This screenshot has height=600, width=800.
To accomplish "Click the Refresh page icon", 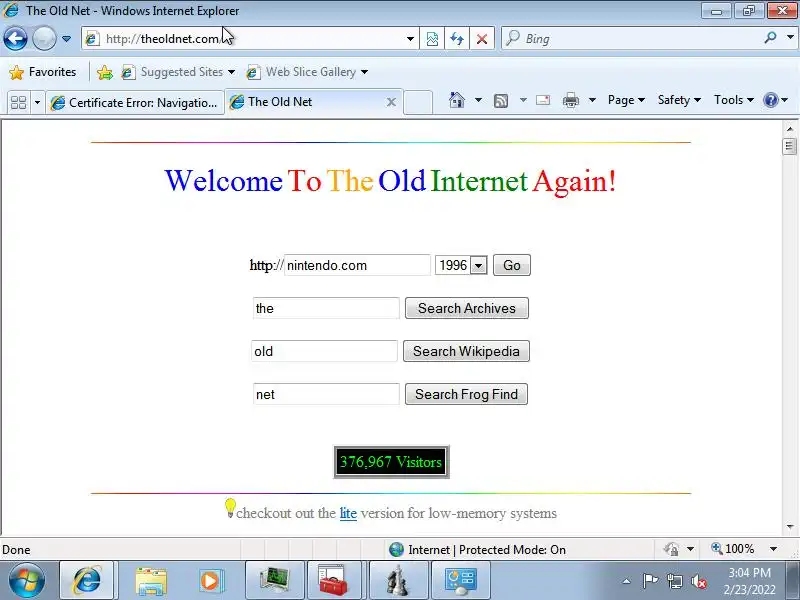I will coord(457,39).
